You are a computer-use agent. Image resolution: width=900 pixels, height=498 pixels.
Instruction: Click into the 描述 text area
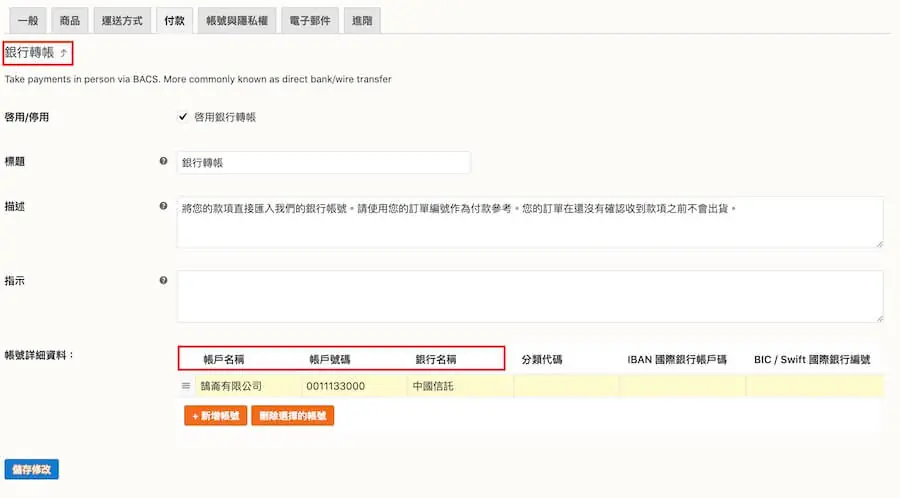530,222
